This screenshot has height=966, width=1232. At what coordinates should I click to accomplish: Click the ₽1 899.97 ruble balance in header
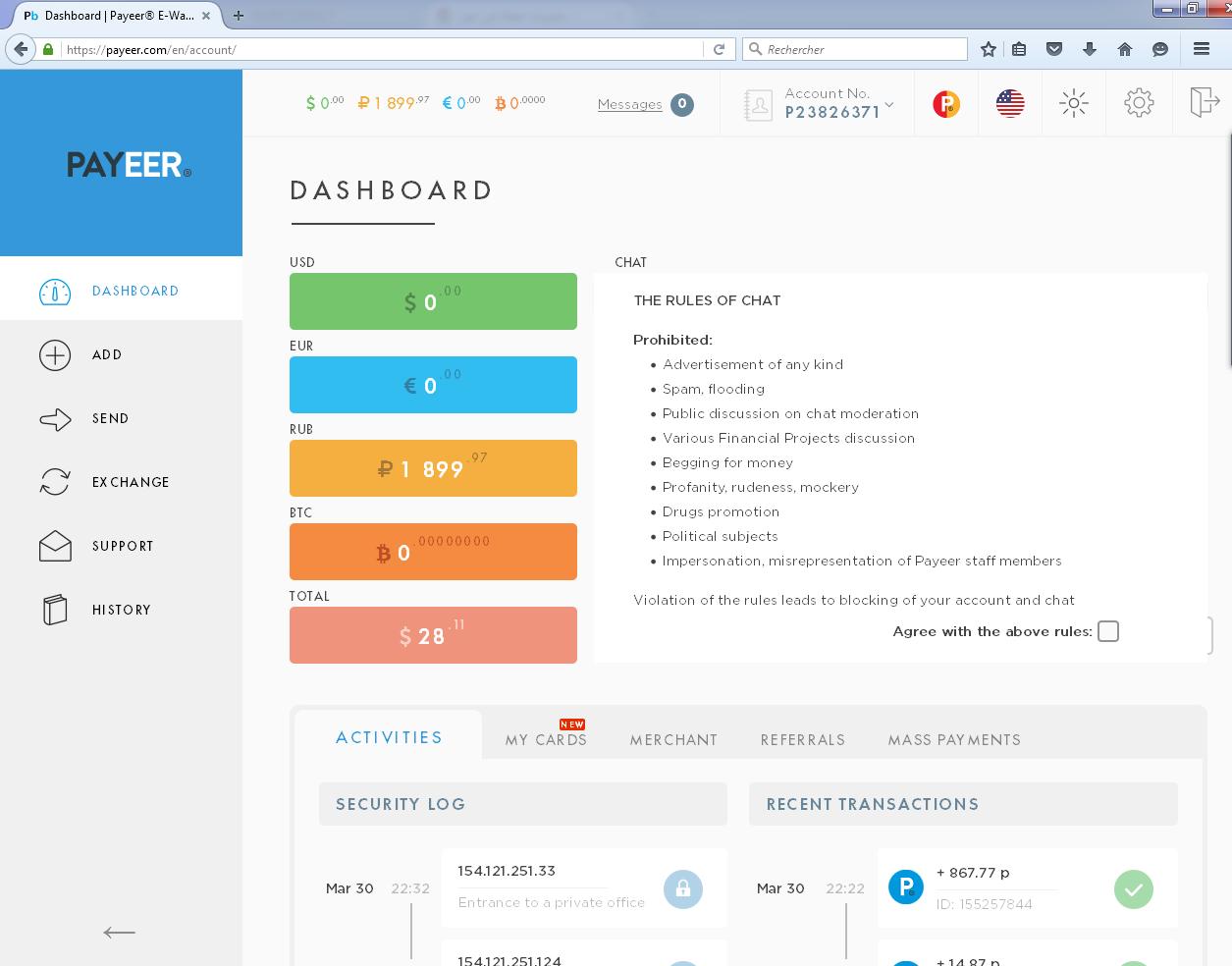point(394,102)
